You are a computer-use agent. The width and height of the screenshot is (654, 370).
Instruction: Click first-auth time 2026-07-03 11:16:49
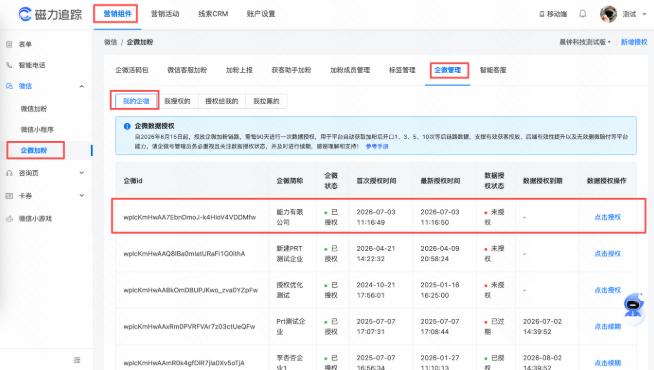[x=376, y=217]
